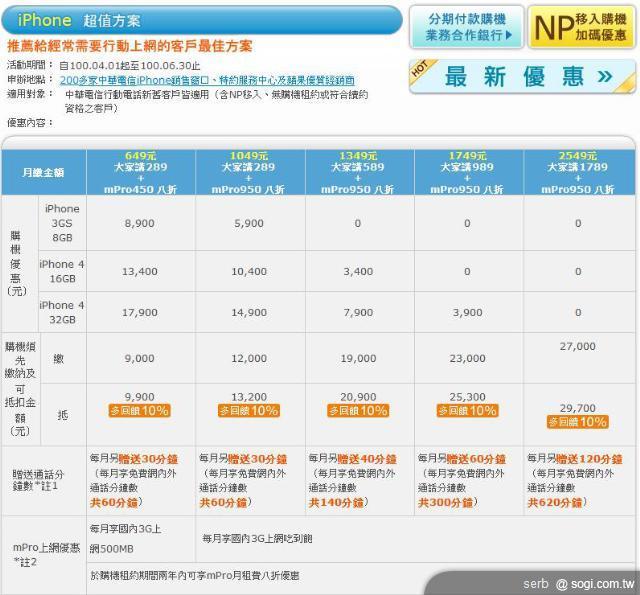Click the 共140分鐘 text

(336, 502)
